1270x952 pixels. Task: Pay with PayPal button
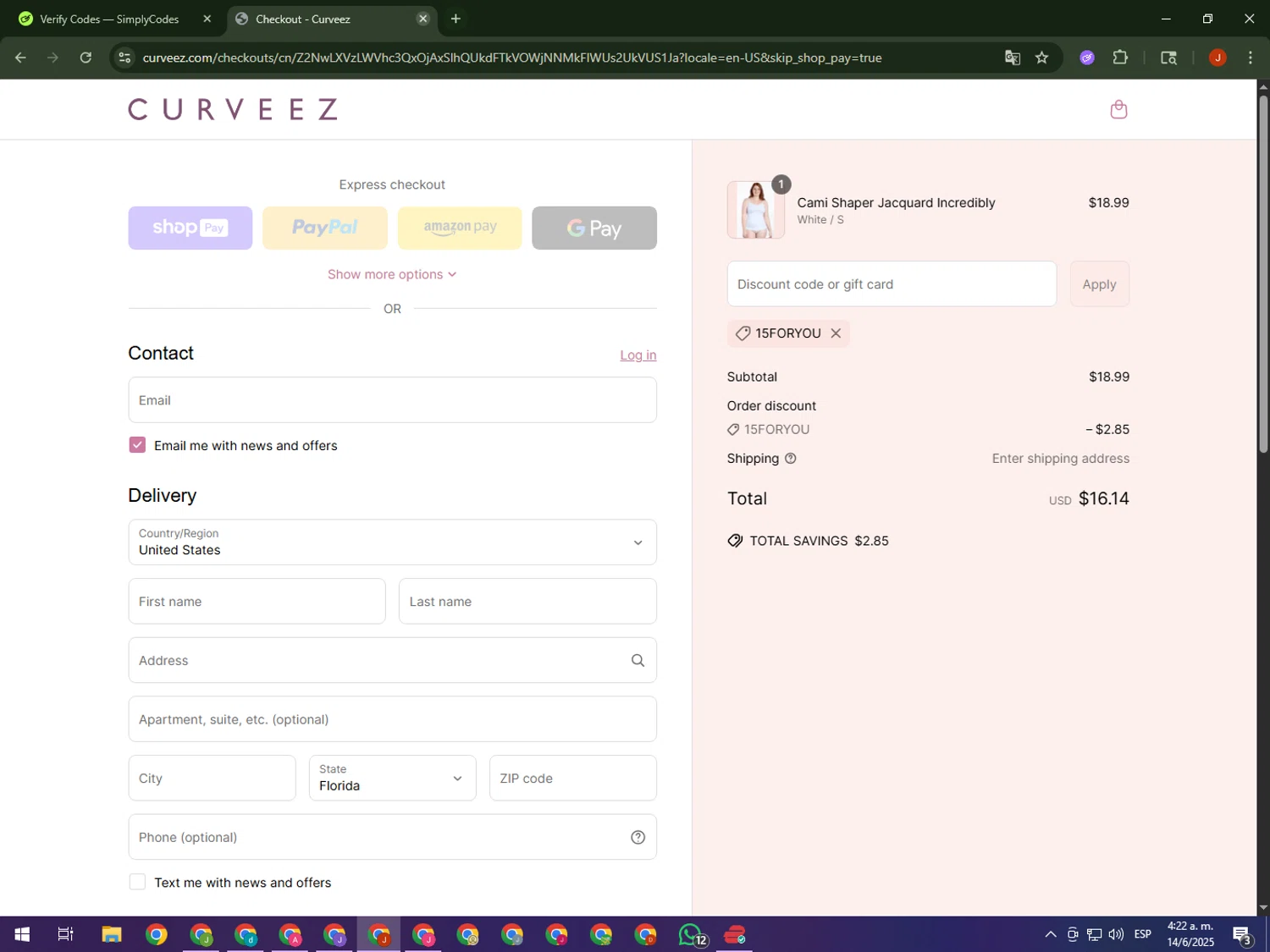pos(325,228)
